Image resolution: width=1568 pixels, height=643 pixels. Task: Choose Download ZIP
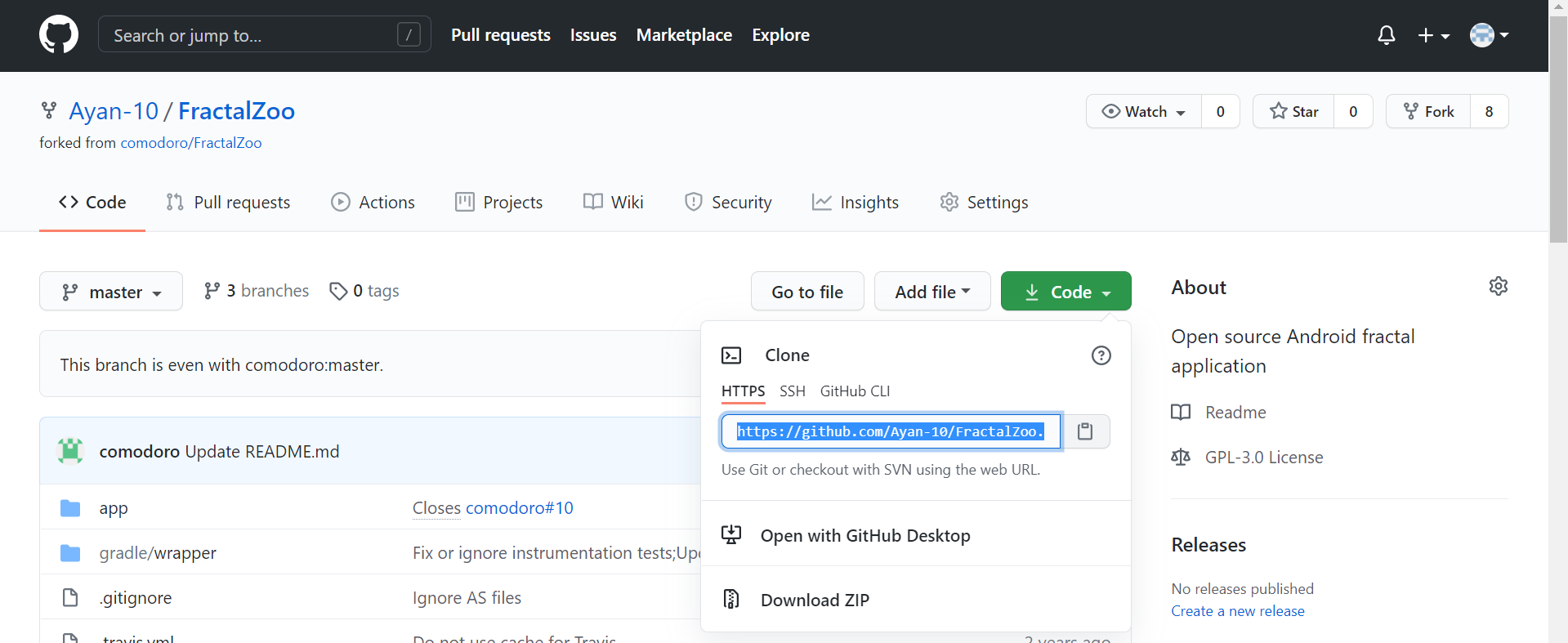pos(916,600)
